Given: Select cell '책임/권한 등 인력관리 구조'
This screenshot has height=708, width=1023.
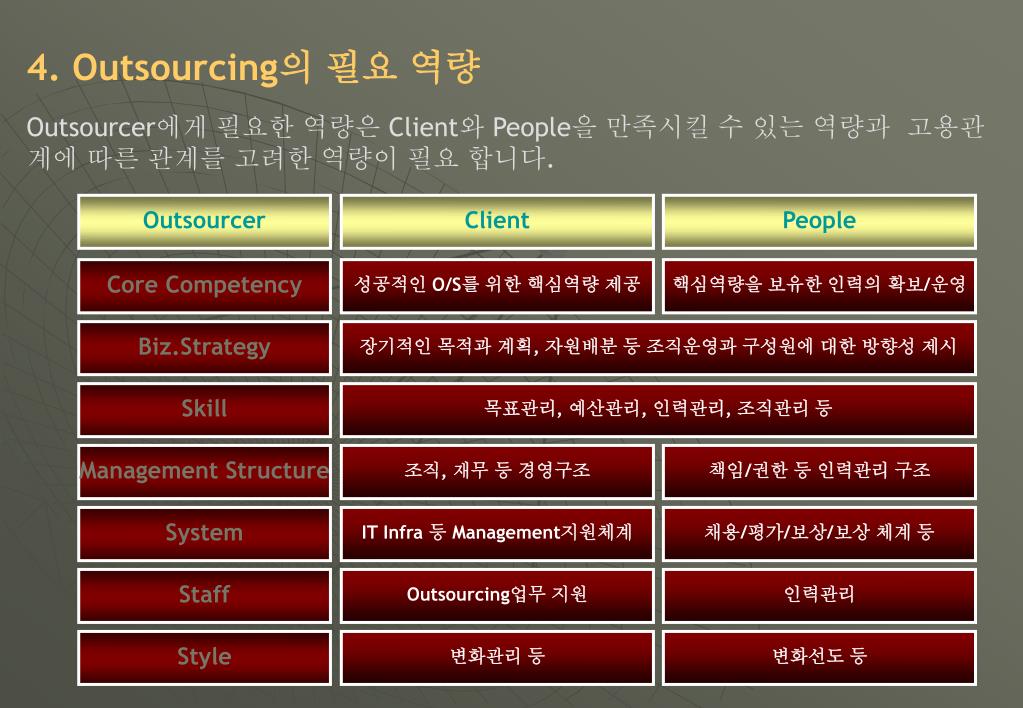Looking at the screenshot, I should tap(819, 471).
